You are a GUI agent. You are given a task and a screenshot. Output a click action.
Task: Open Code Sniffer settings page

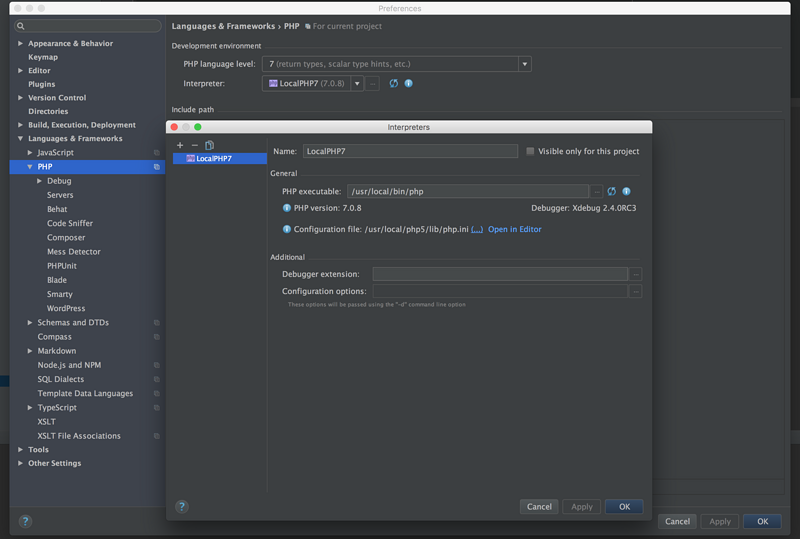pyautogui.click(x=70, y=223)
